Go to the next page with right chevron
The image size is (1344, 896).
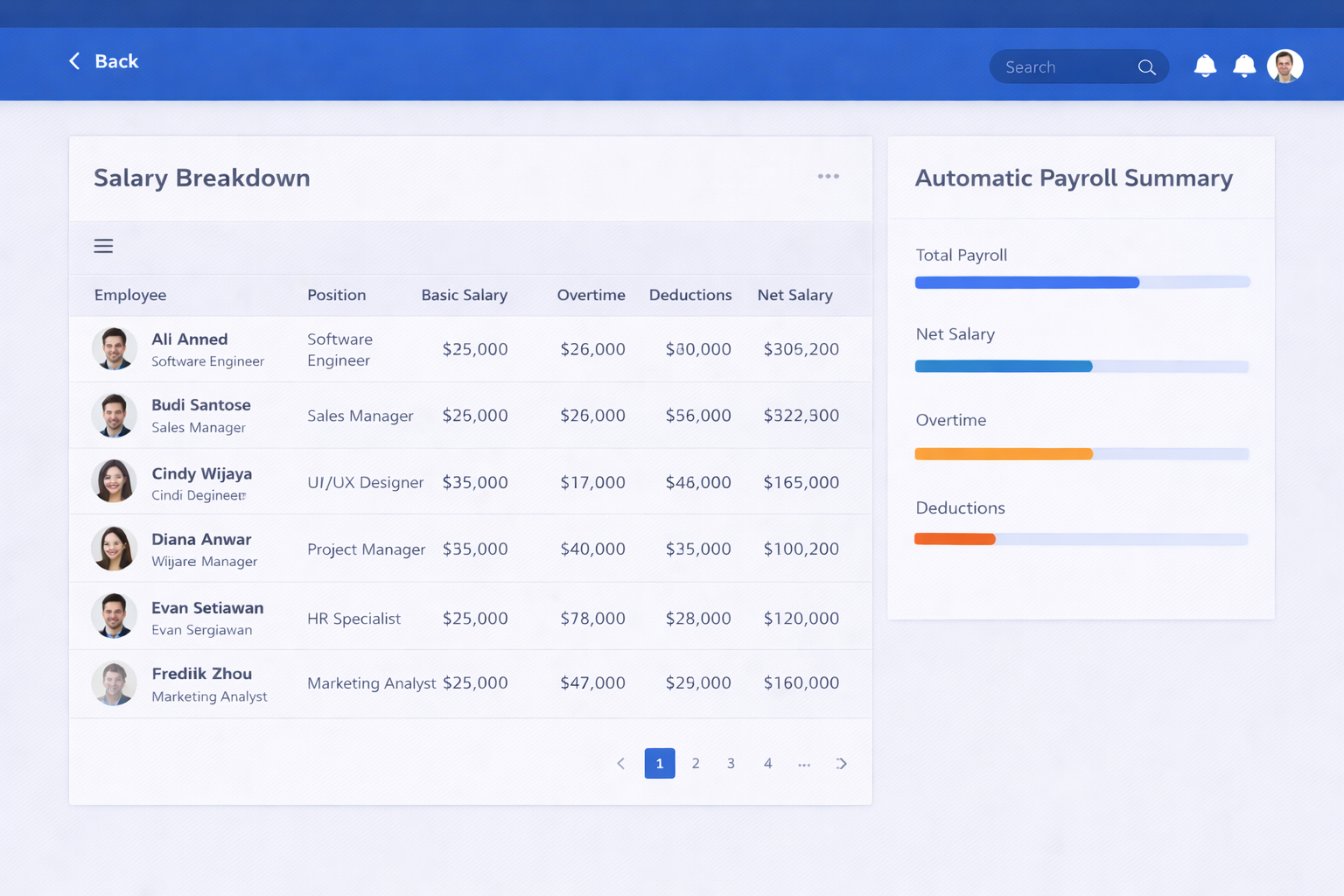841,764
